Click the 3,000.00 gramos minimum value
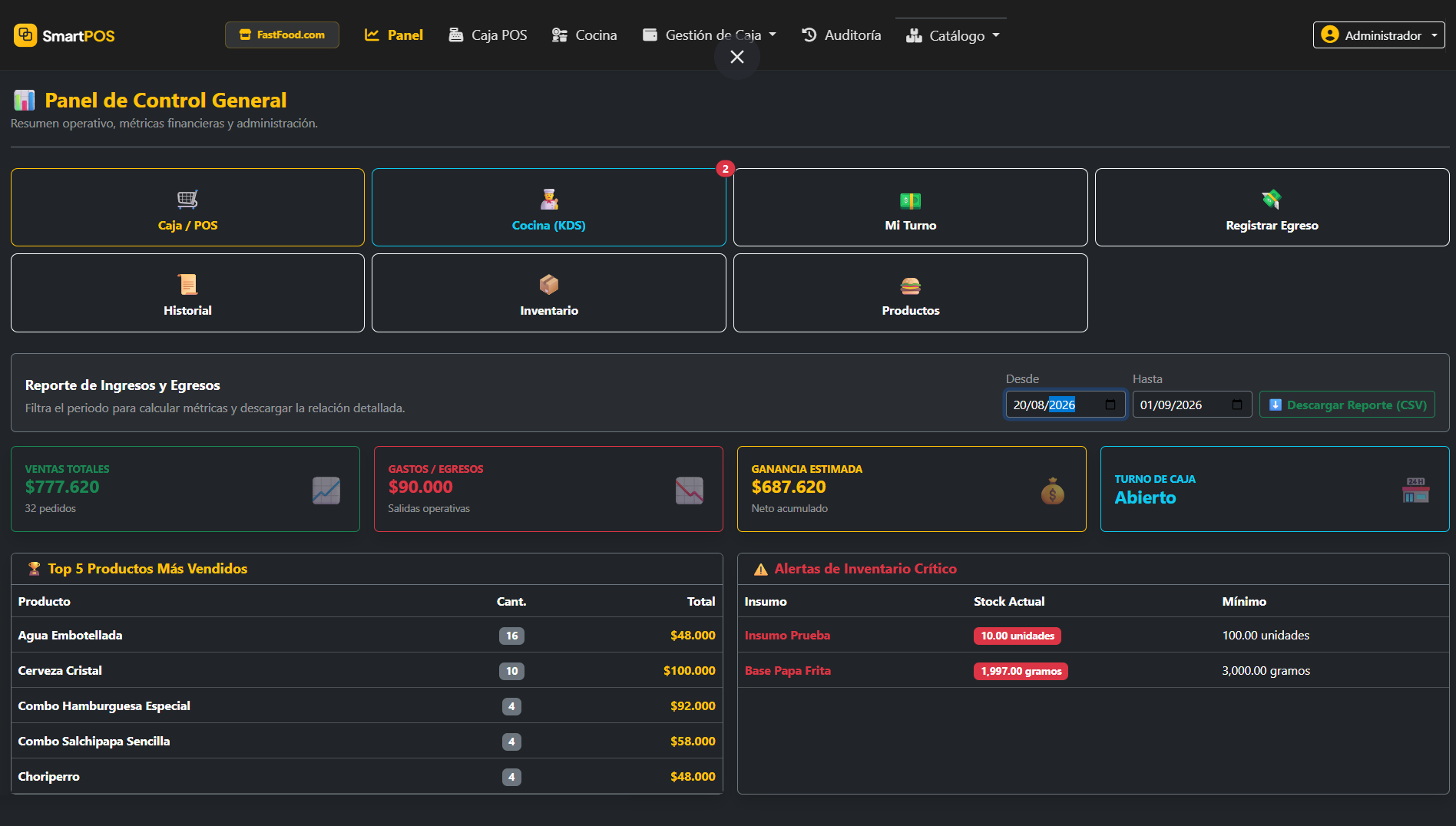 click(x=1266, y=670)
